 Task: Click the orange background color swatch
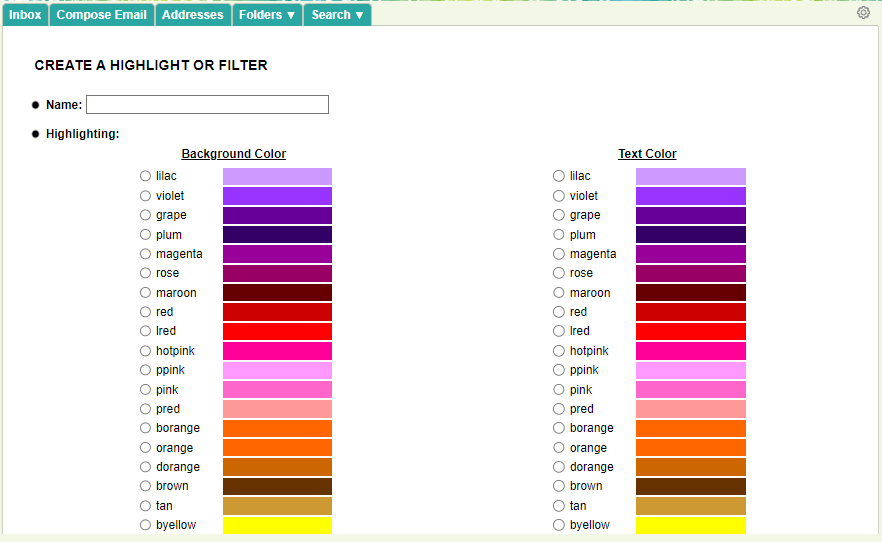point(277,448)
